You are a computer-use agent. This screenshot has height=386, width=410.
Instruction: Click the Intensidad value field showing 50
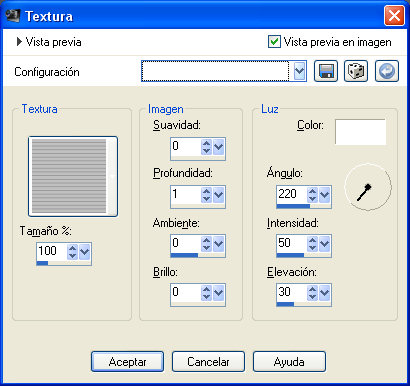[292, 243]
